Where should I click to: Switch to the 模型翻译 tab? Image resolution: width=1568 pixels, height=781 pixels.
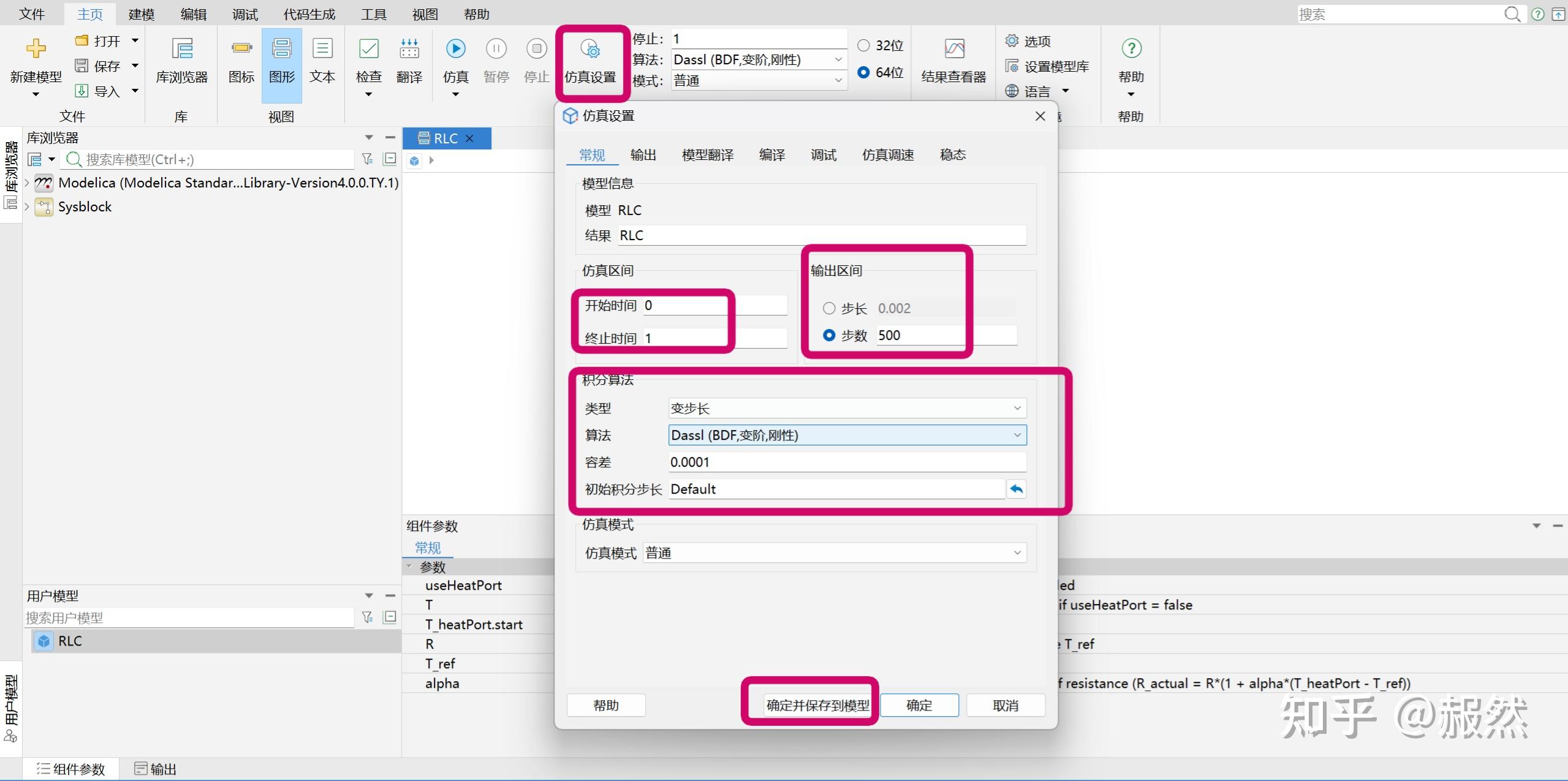pyautogui.click(x=708, y=155)
